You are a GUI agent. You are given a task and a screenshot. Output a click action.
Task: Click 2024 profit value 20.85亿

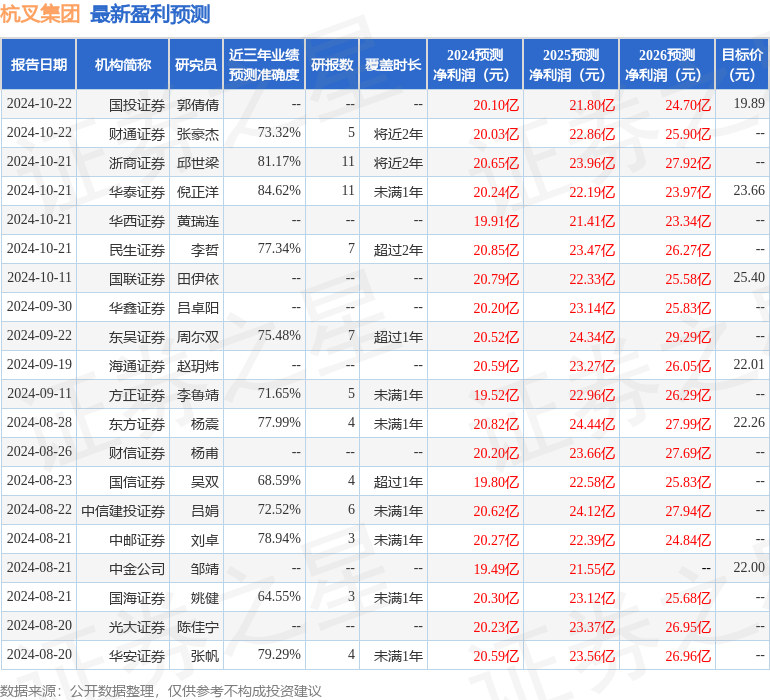pyautogui.click(x=496, y=250)
